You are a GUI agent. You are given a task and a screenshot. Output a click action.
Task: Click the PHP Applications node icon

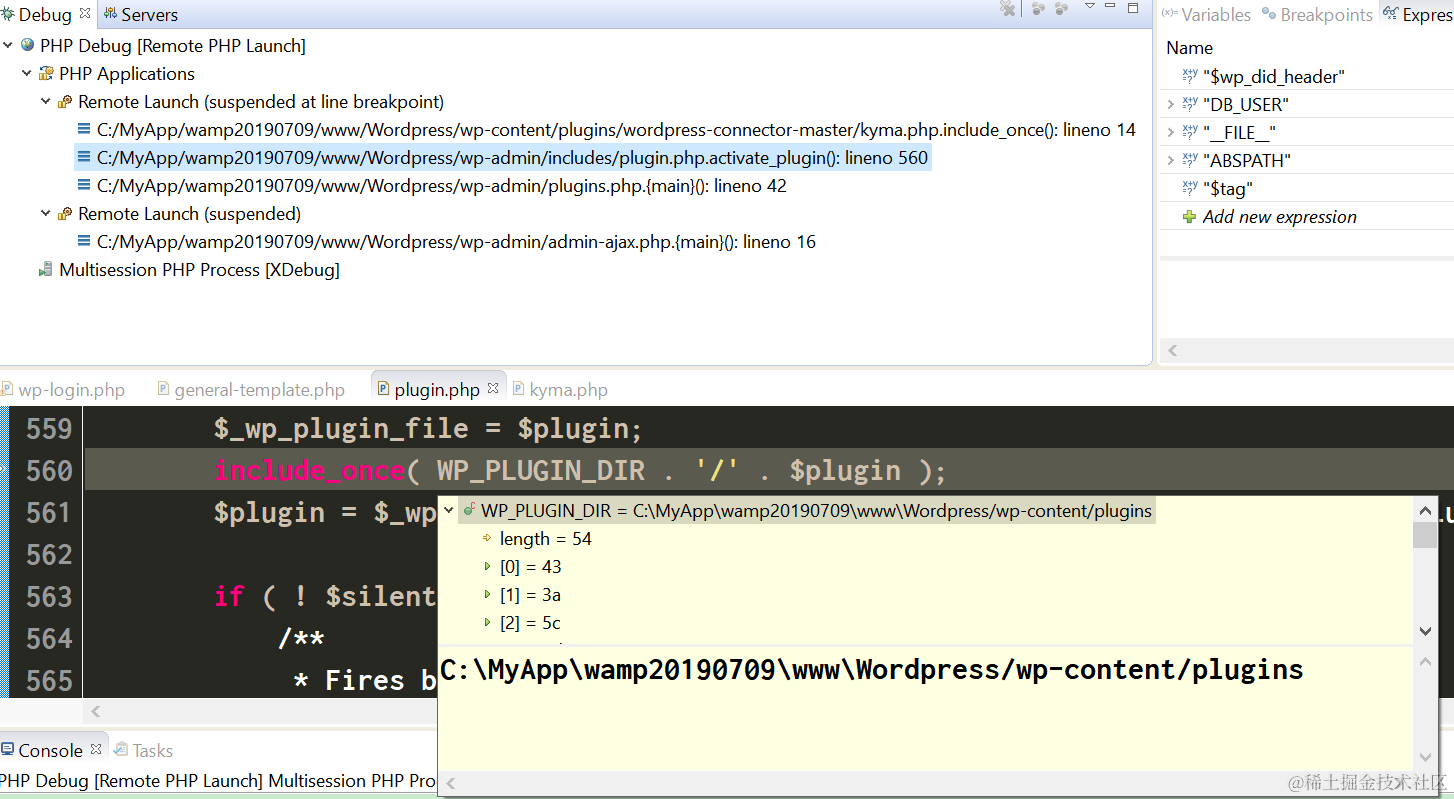(46, 73)
